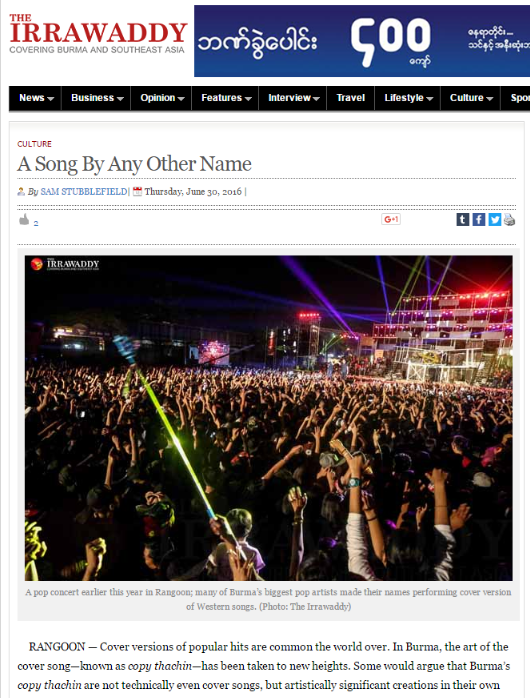Click the thumbs-up like icon

tap(24, 219)
